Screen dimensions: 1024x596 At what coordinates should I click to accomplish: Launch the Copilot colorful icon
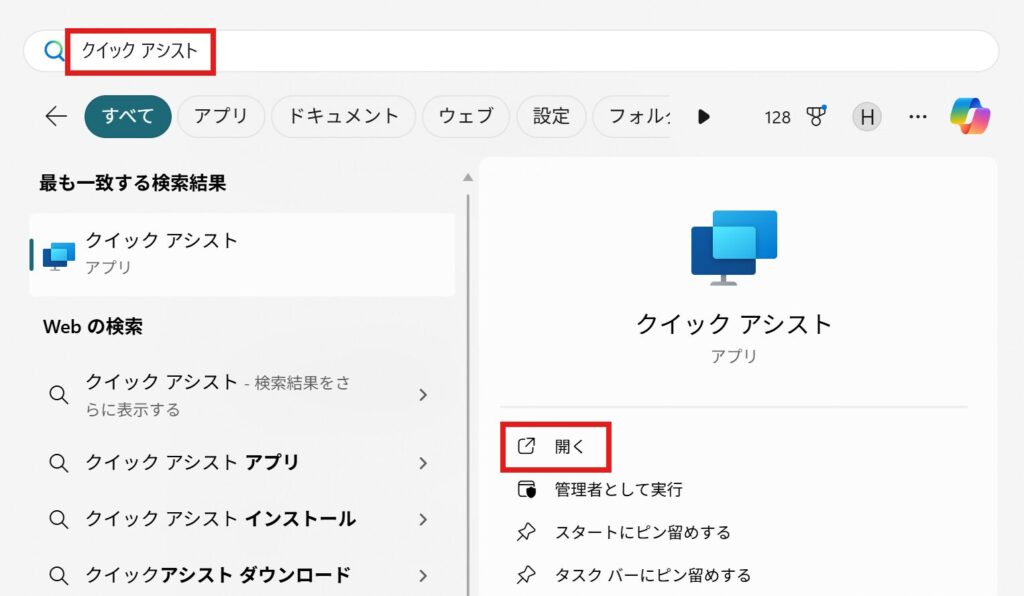970,116
